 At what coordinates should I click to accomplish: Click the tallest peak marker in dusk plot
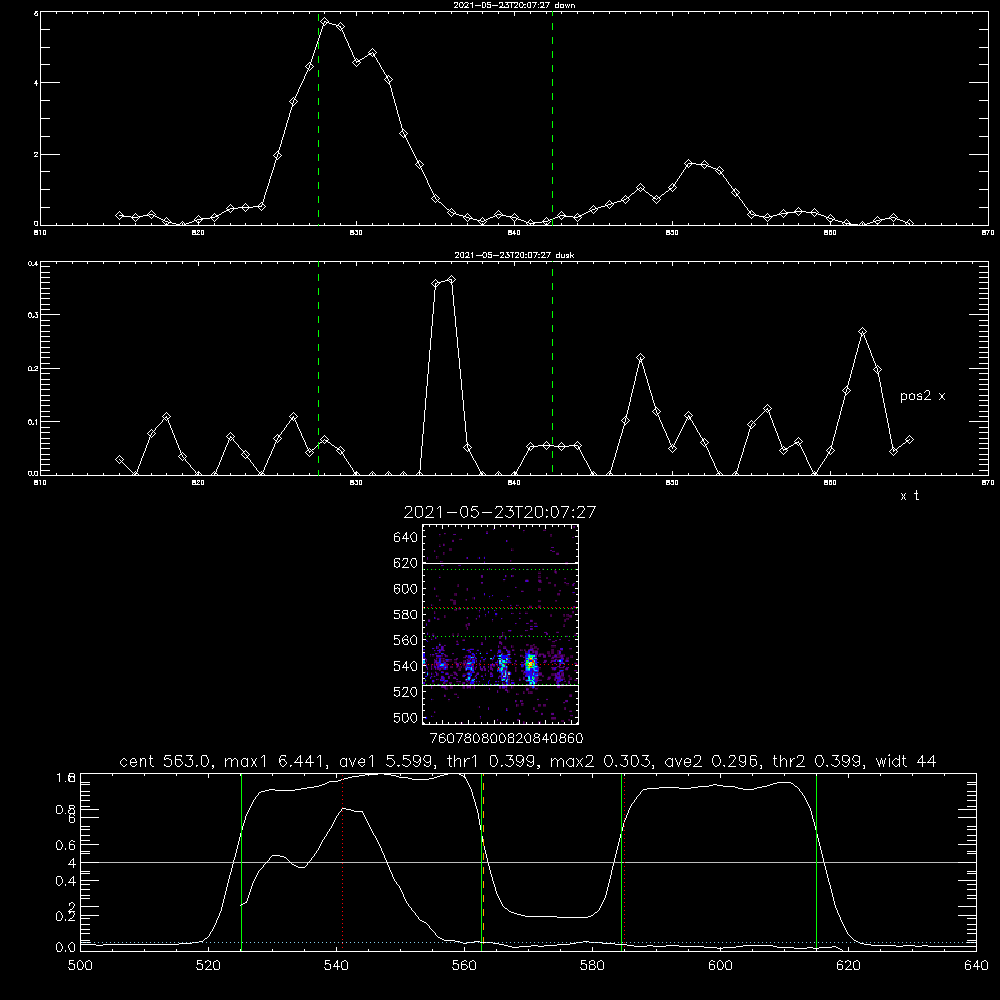[x=452, y=279]
